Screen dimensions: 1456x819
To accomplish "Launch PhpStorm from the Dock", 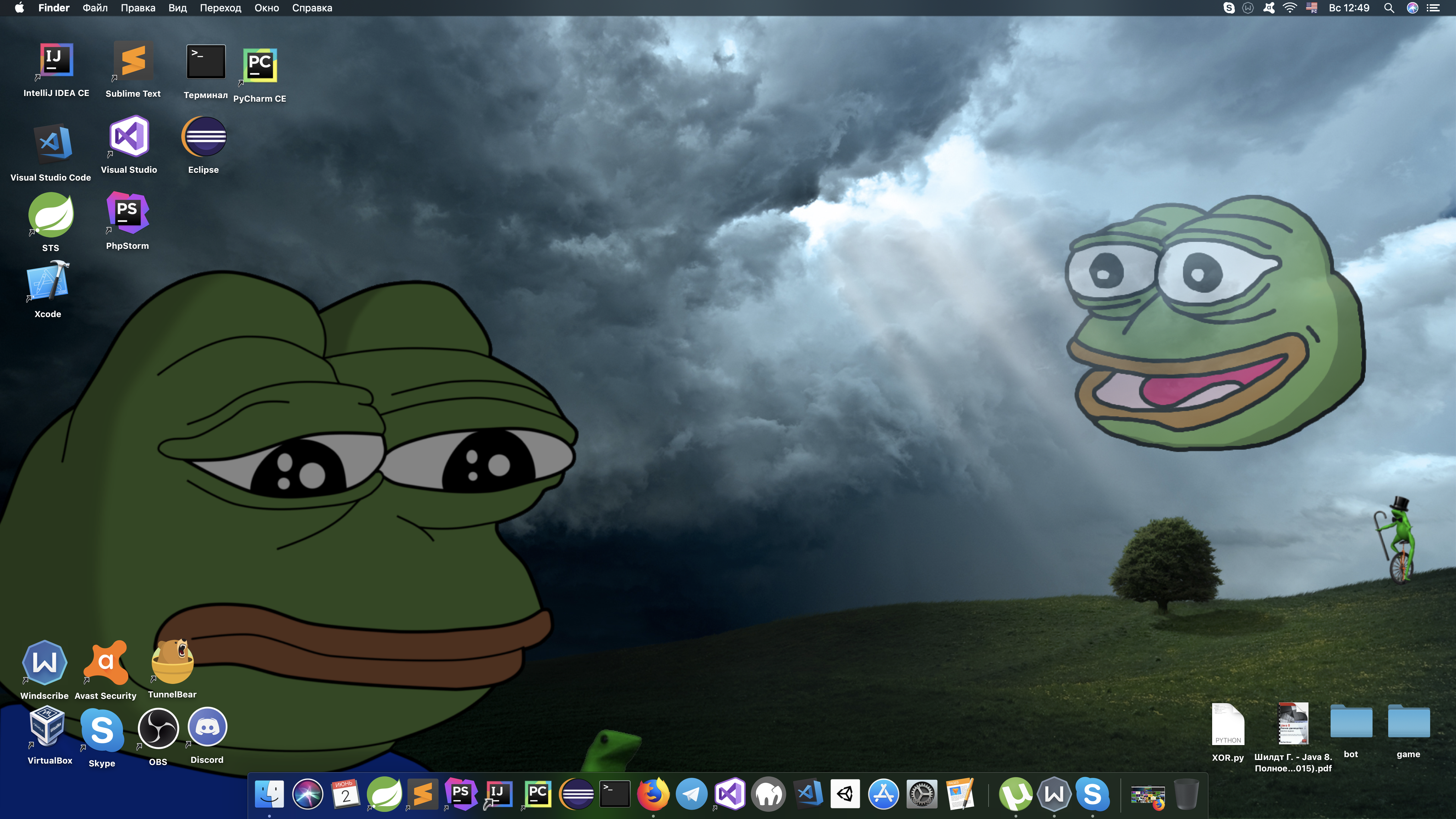I will click(461, 794).
